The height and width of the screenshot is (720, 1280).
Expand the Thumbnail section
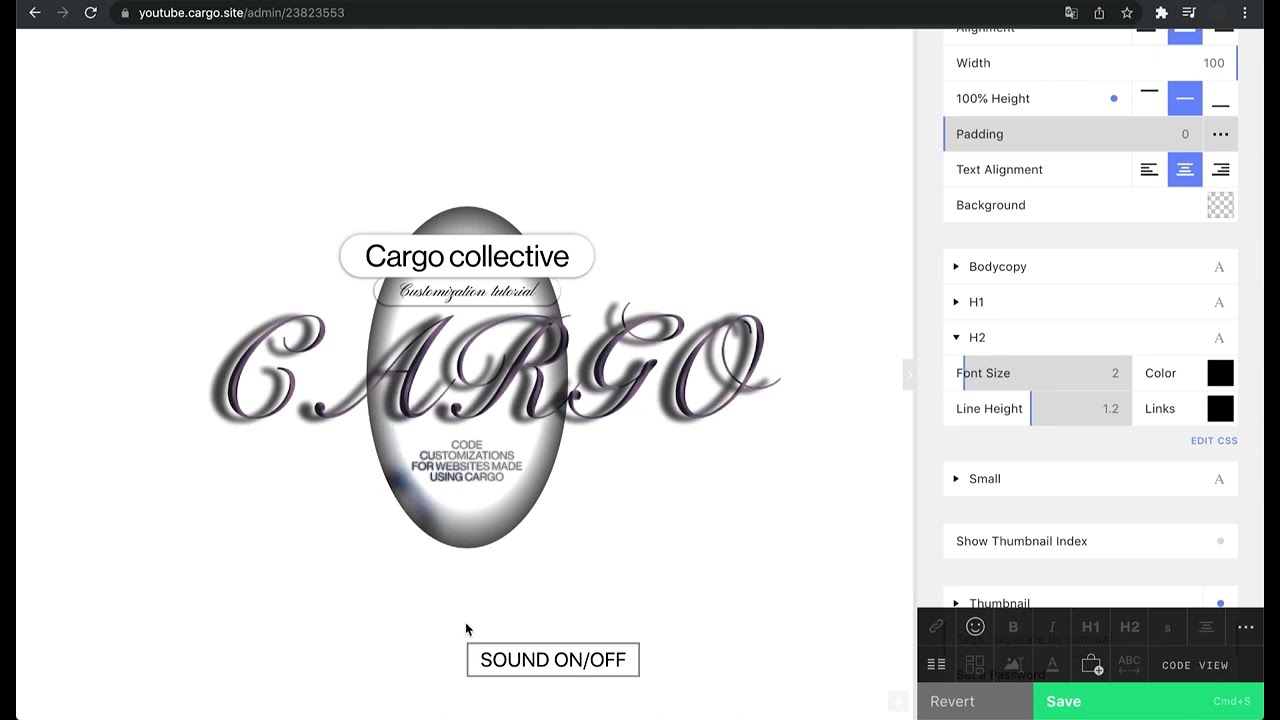[956, 603]
